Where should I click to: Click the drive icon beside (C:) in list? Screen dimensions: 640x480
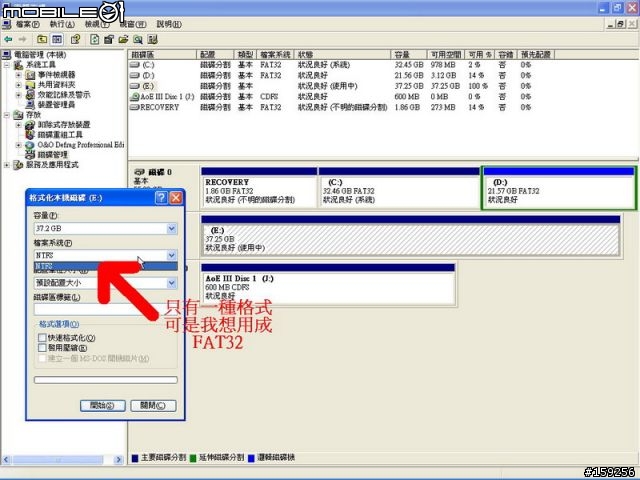pyautogui.click(x=135, y=65)
